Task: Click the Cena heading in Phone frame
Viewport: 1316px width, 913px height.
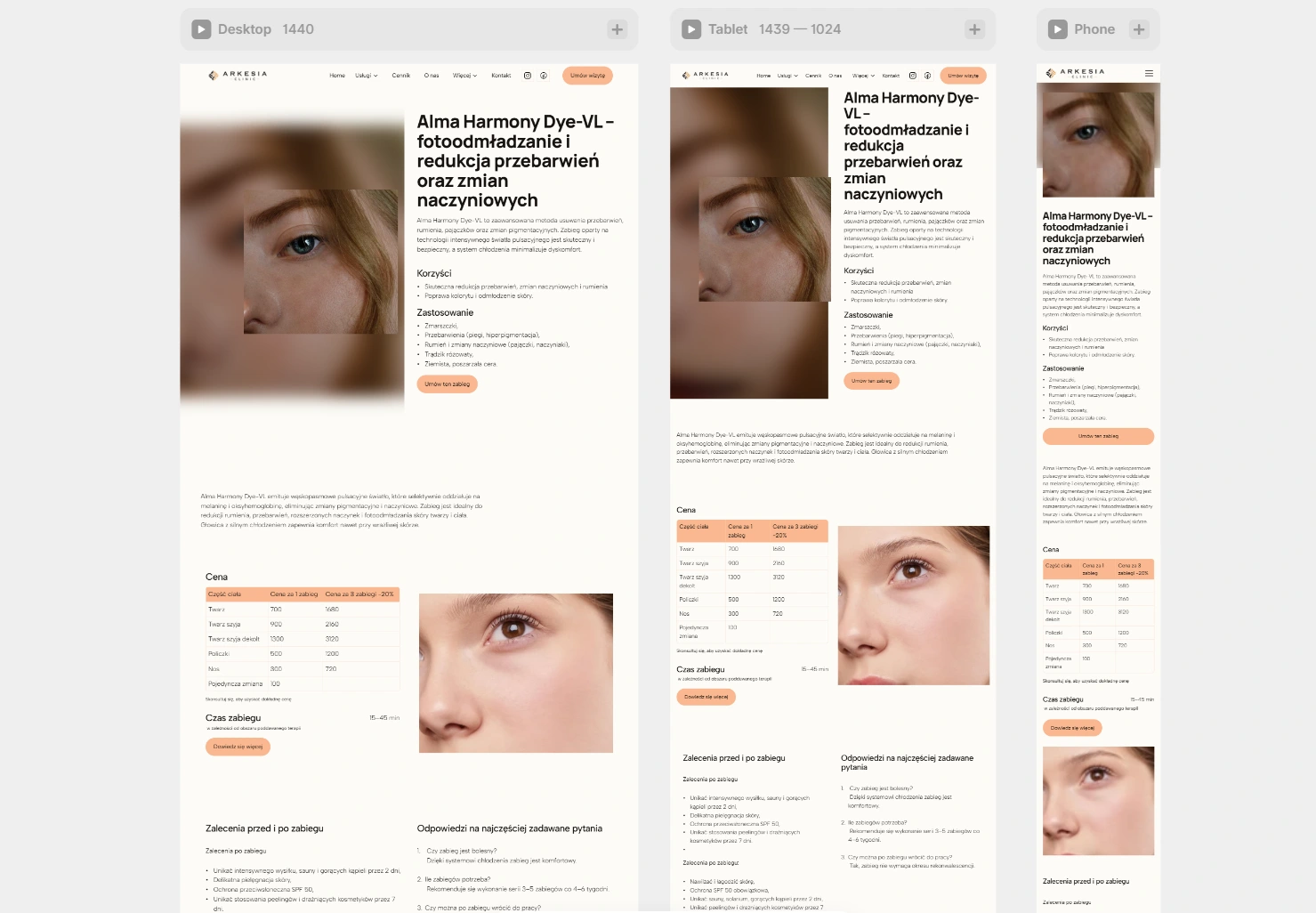Action: coord(1051,550)
